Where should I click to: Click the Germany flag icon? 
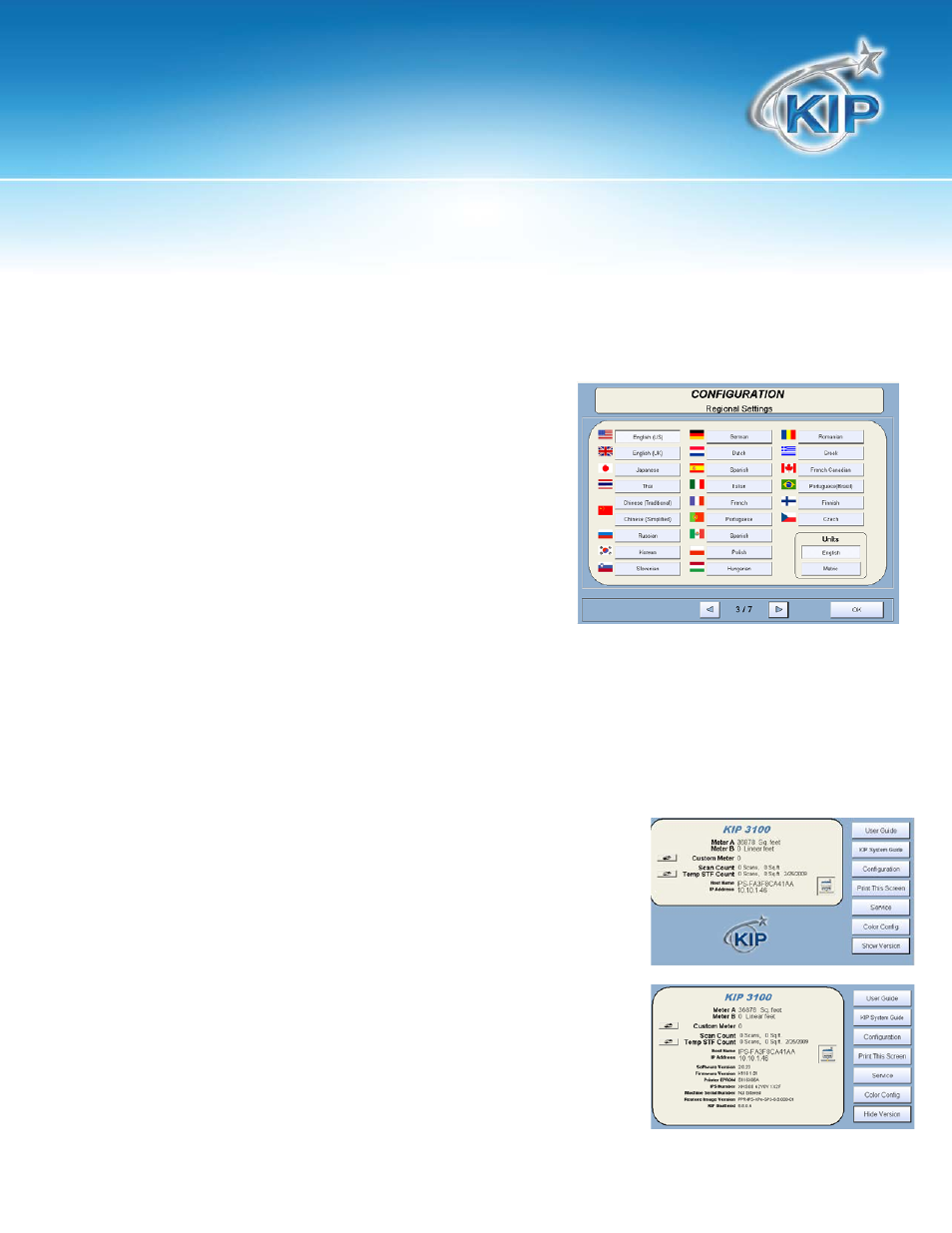[x=697, y=435]
